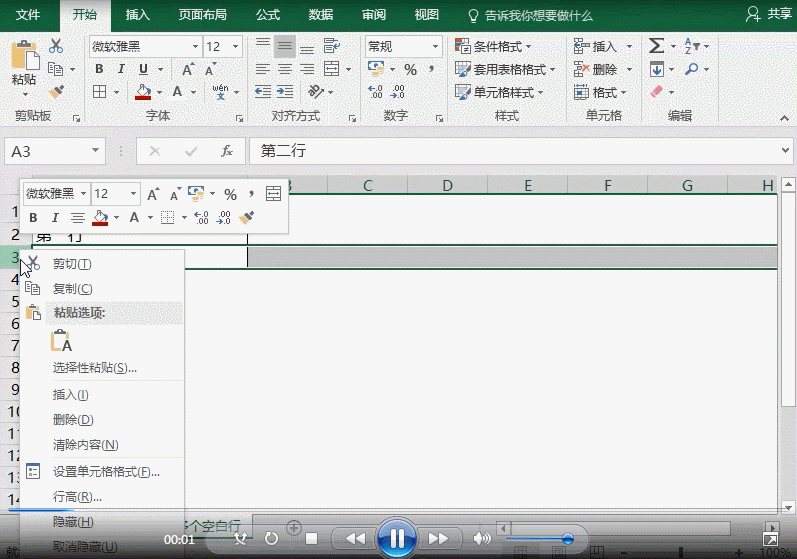Click the percent style button in ribbon

pos(410,69)
